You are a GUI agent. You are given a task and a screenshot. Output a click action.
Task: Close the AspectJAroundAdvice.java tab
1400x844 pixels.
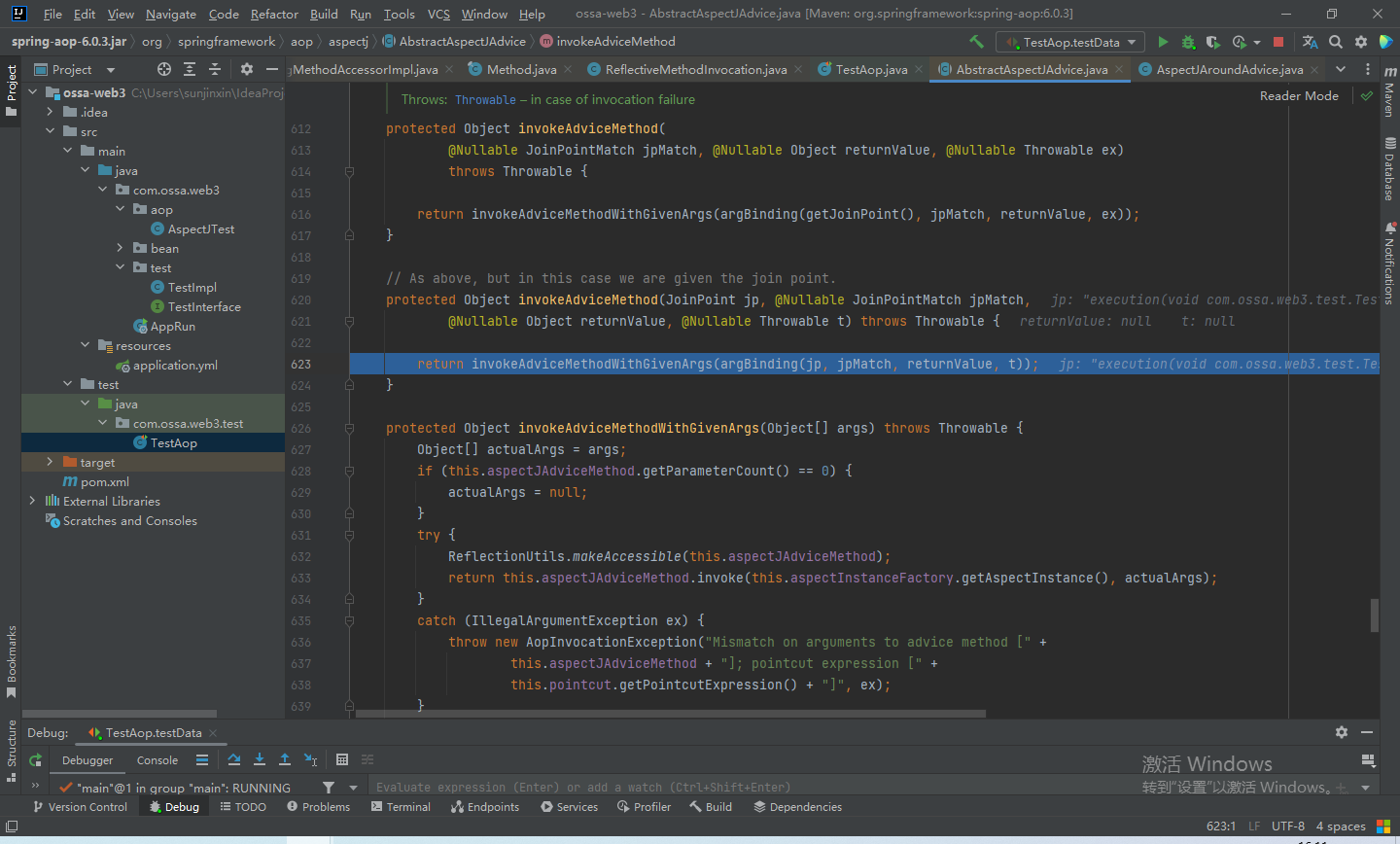point(1314,69)
